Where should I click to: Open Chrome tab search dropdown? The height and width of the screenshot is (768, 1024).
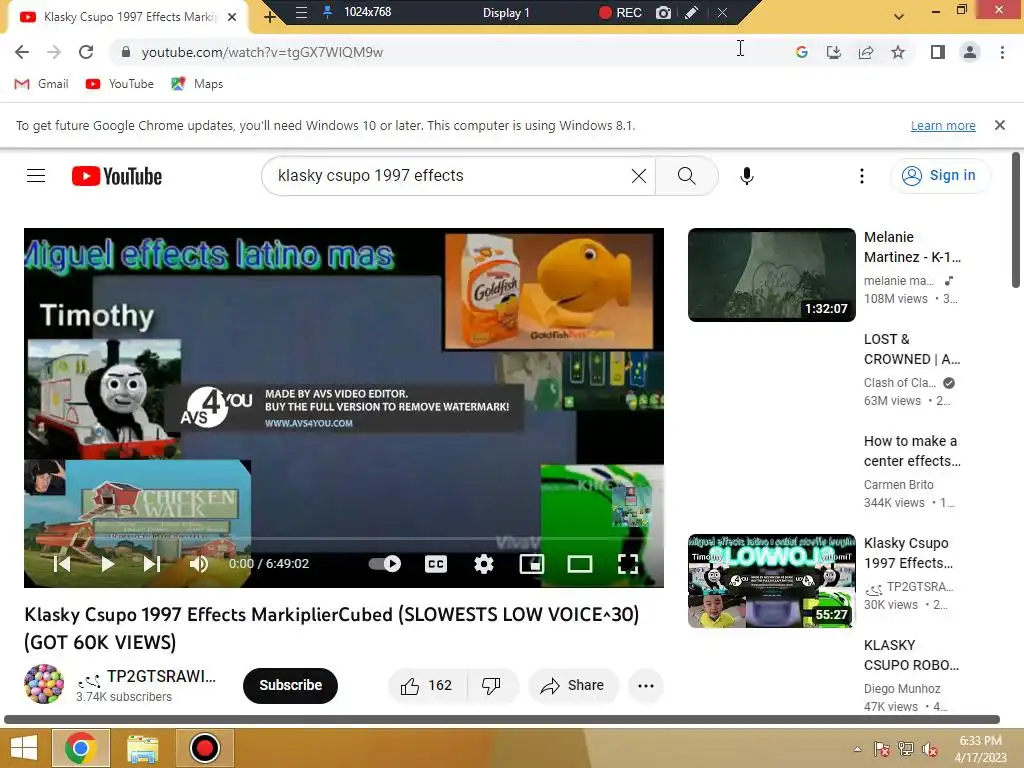click(899, 16)
